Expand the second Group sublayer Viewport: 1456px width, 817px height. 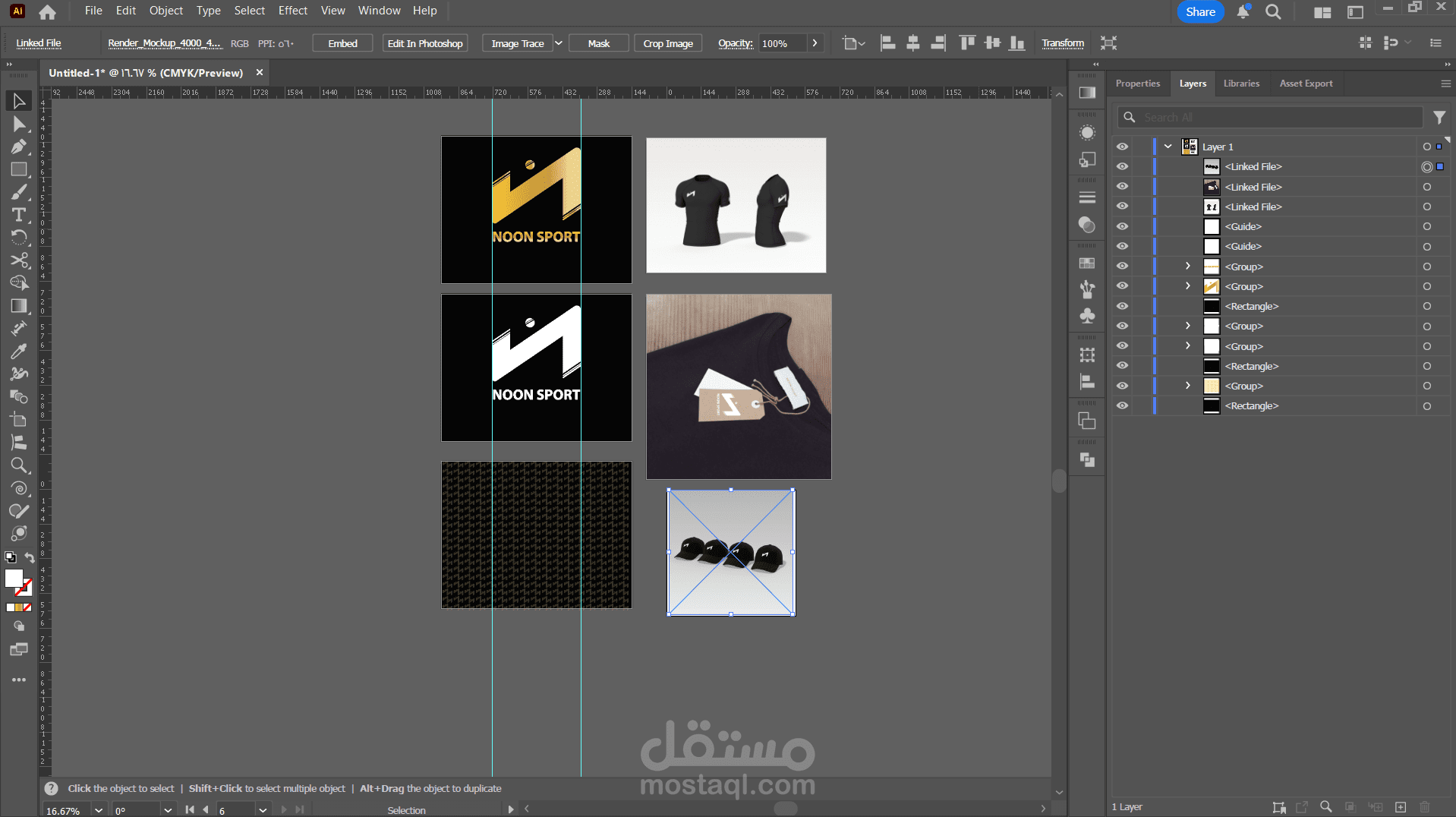pos(1188,285)
